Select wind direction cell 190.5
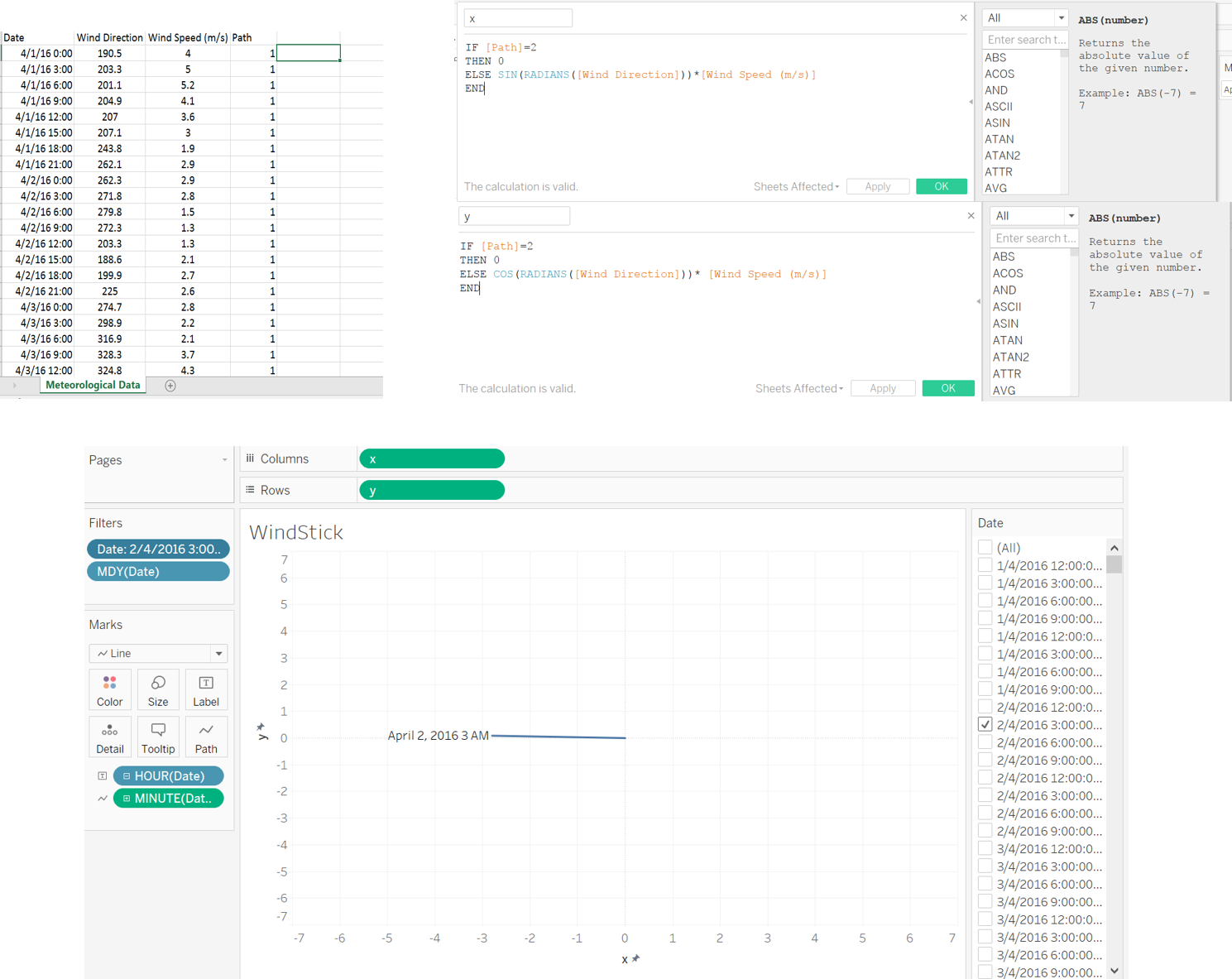 click(109, 53)
